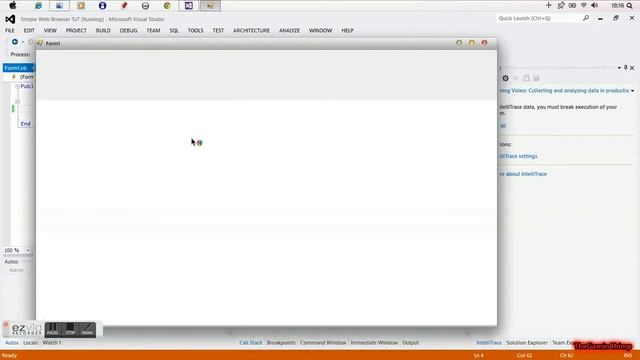
Task: Open the FILE menu
Action: coord(10,31)
